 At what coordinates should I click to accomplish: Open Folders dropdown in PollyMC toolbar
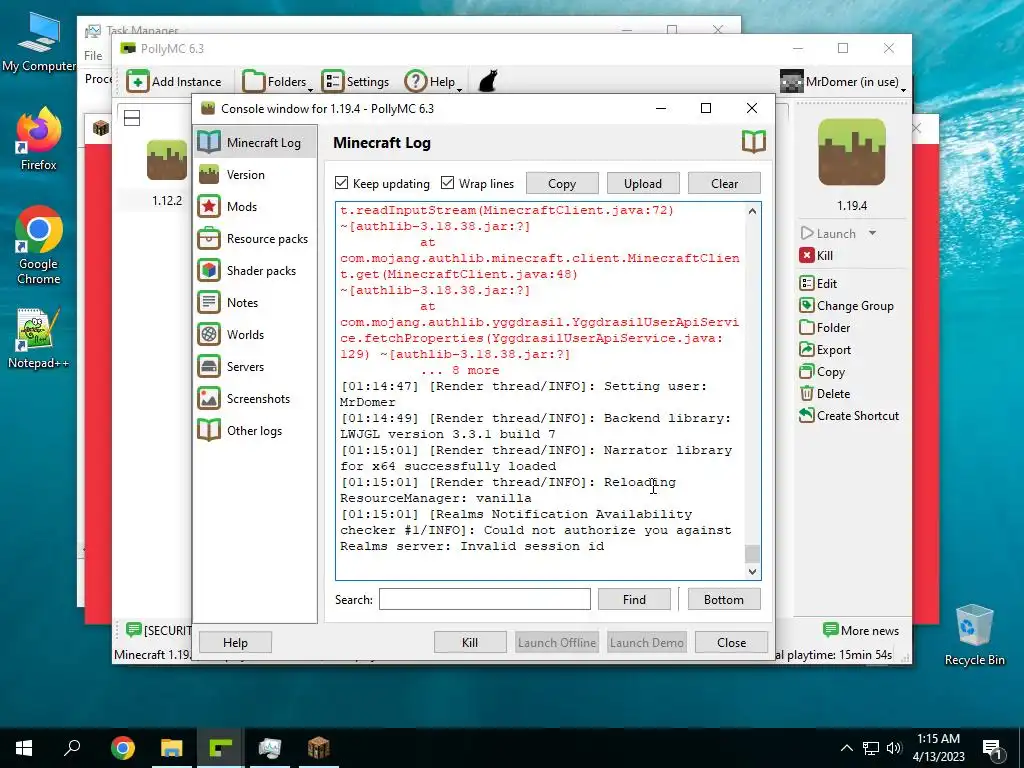(278, 82)
